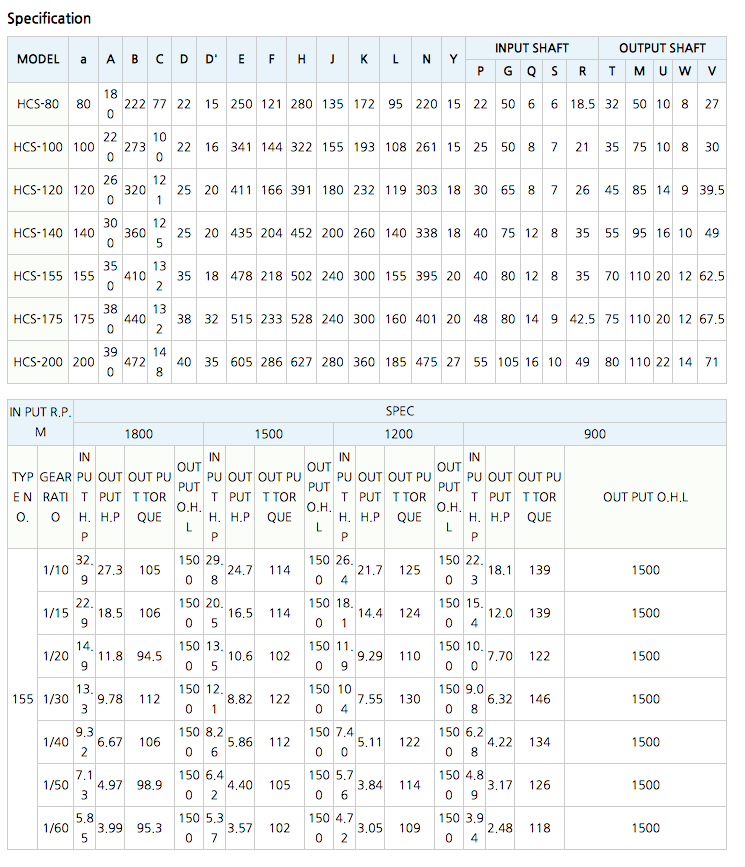
Task: Click the INPUT SHAFT group header
Action: [x=532, y=48]
